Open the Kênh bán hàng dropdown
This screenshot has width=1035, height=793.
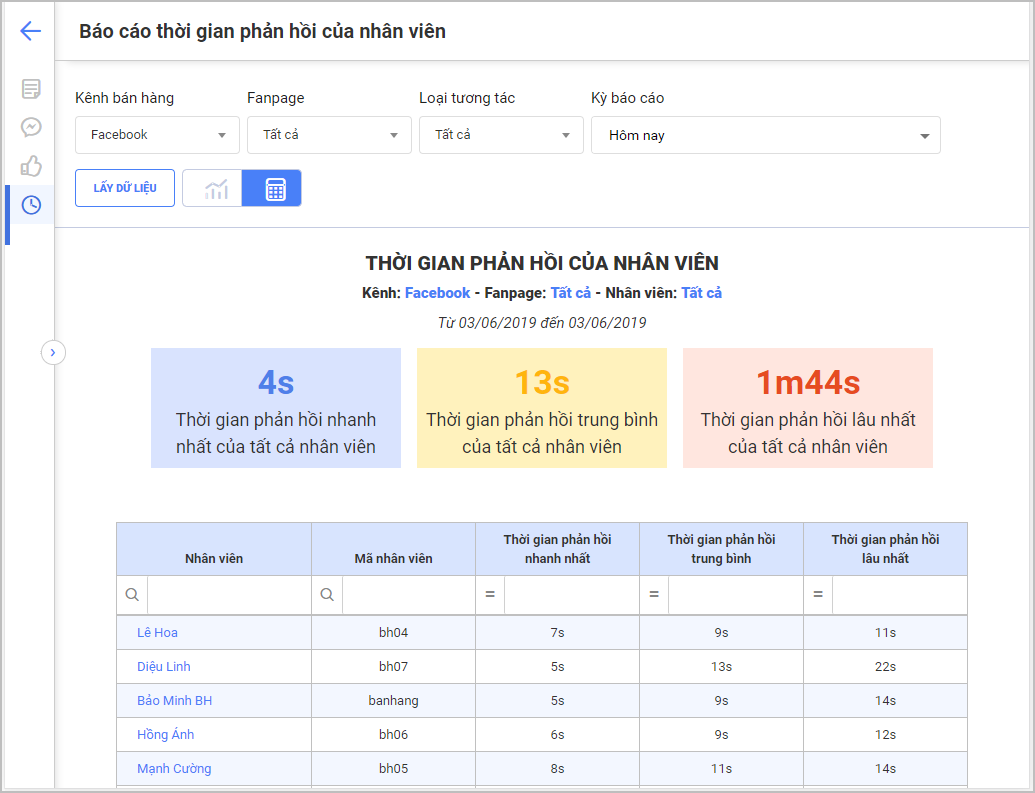click(x=157, y=135)
